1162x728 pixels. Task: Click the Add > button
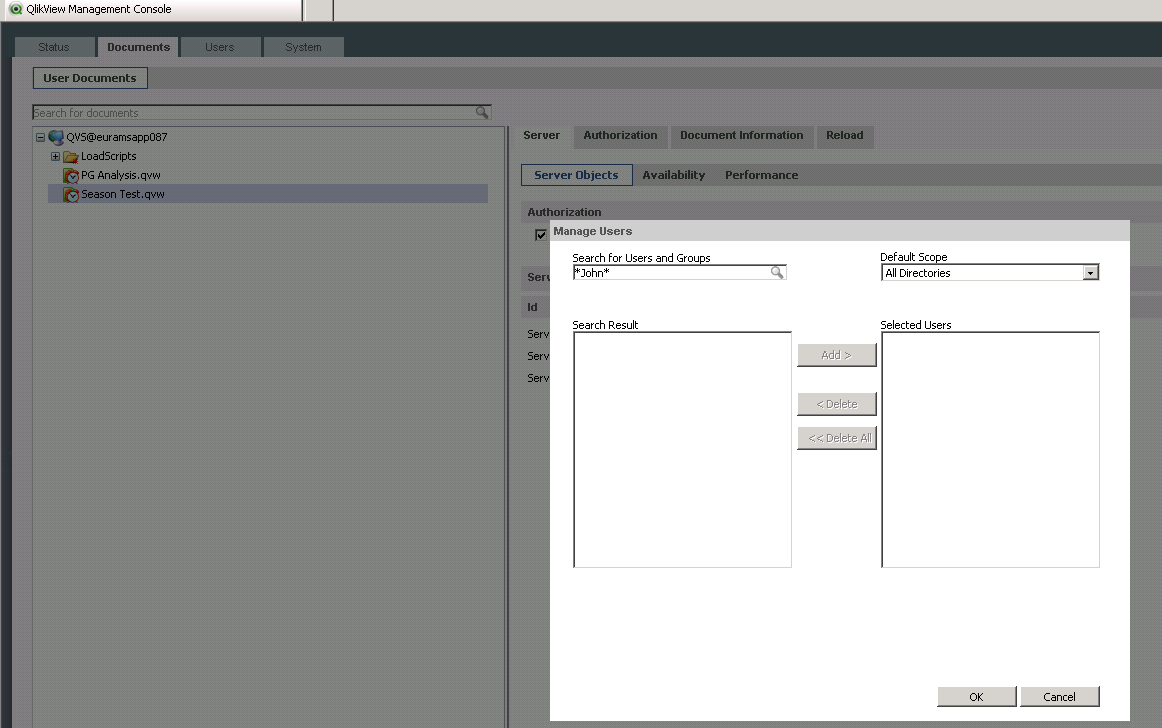(837, 355)
